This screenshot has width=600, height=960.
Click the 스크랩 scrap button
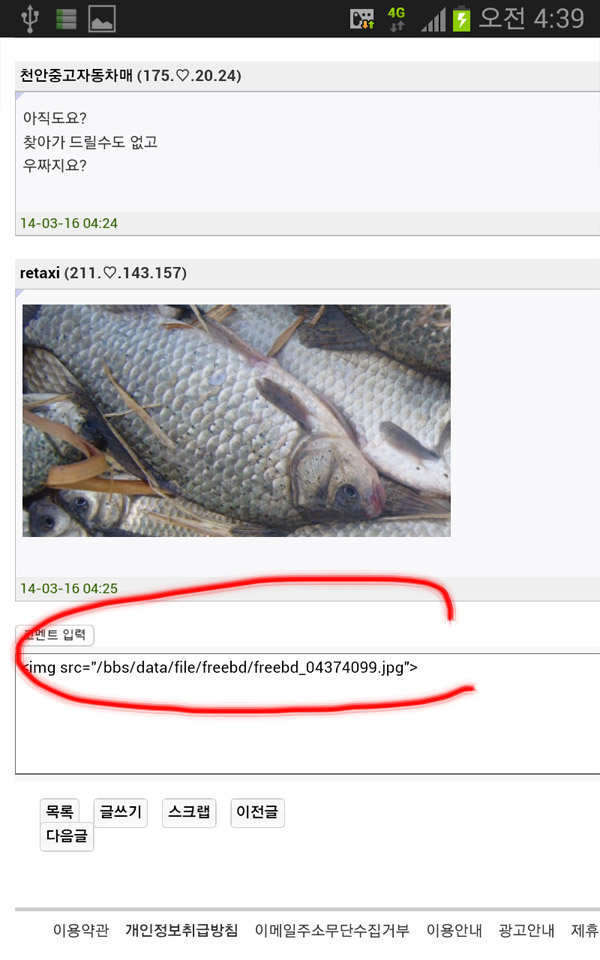pos(189,812)
